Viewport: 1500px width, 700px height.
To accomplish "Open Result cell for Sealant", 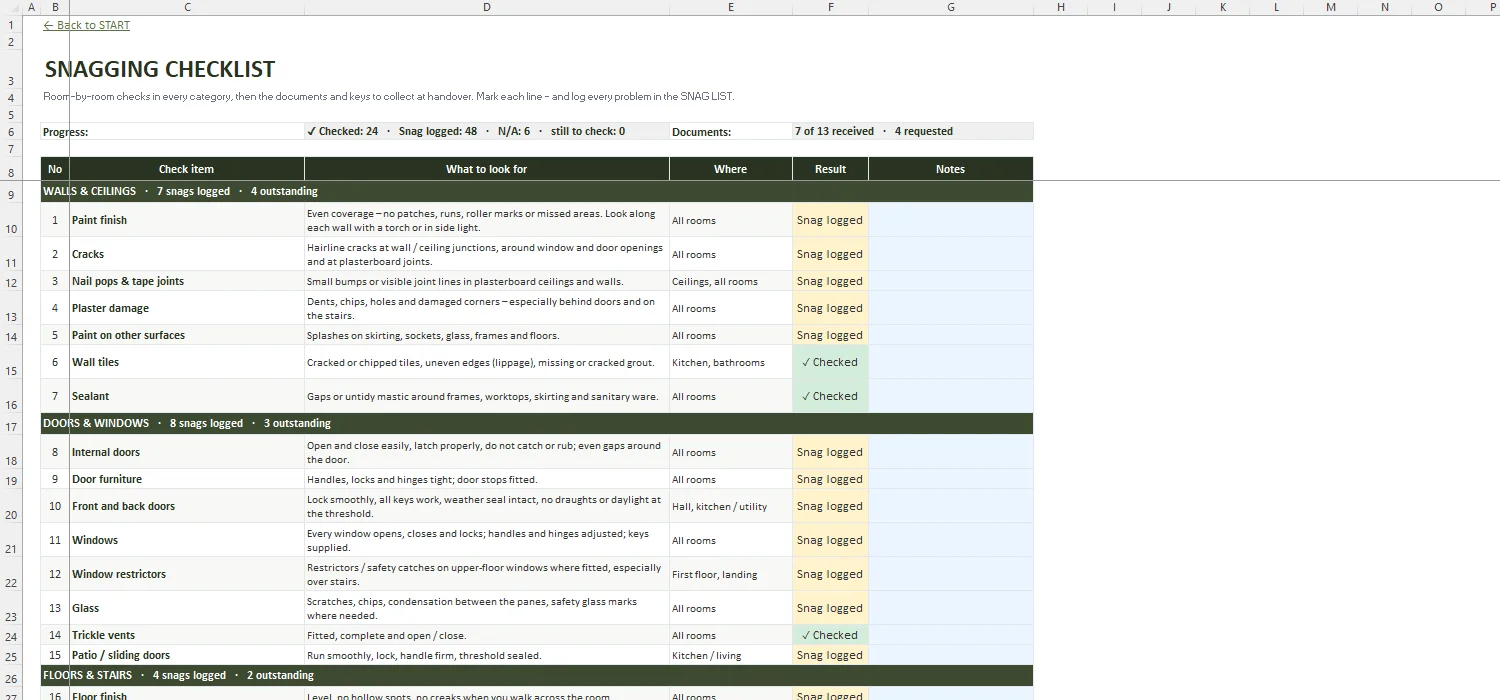I will coord(830,396).
